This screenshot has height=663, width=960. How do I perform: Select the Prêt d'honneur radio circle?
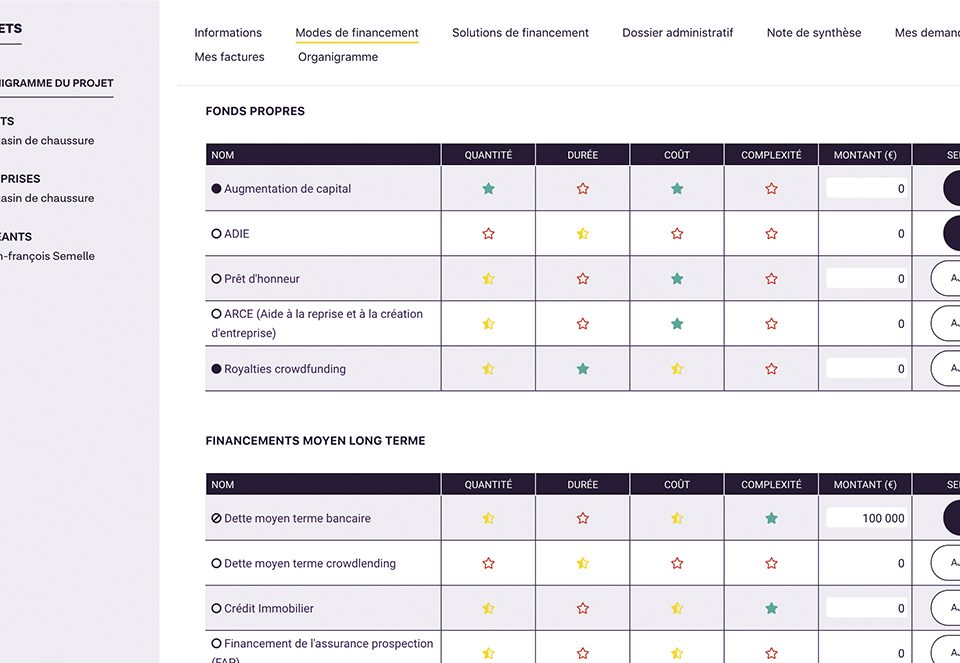tap(216, 279)
